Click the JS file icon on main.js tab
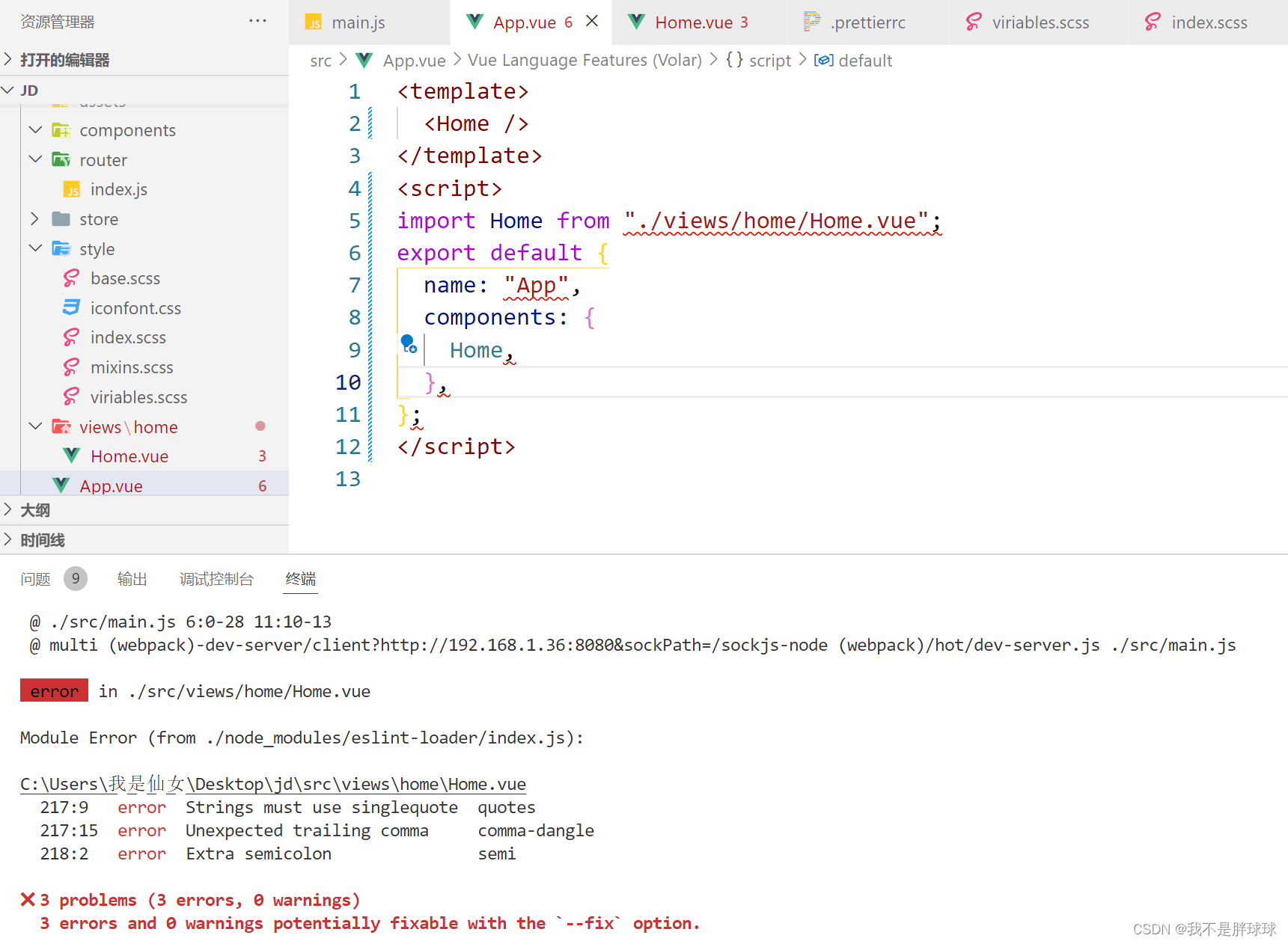The width and height of the screenshot is (1288, 944). pos(314,22)
